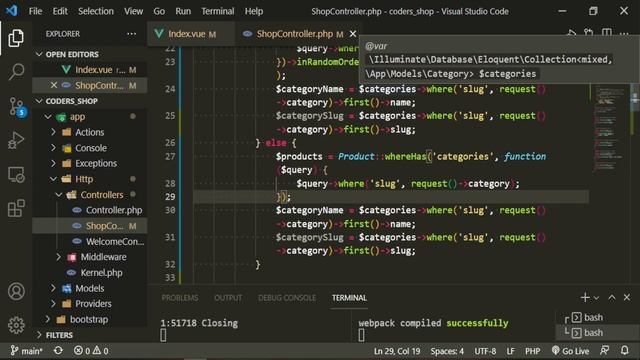
Task: Change indentation via Spaces: 4
Action: click(447, 351)
